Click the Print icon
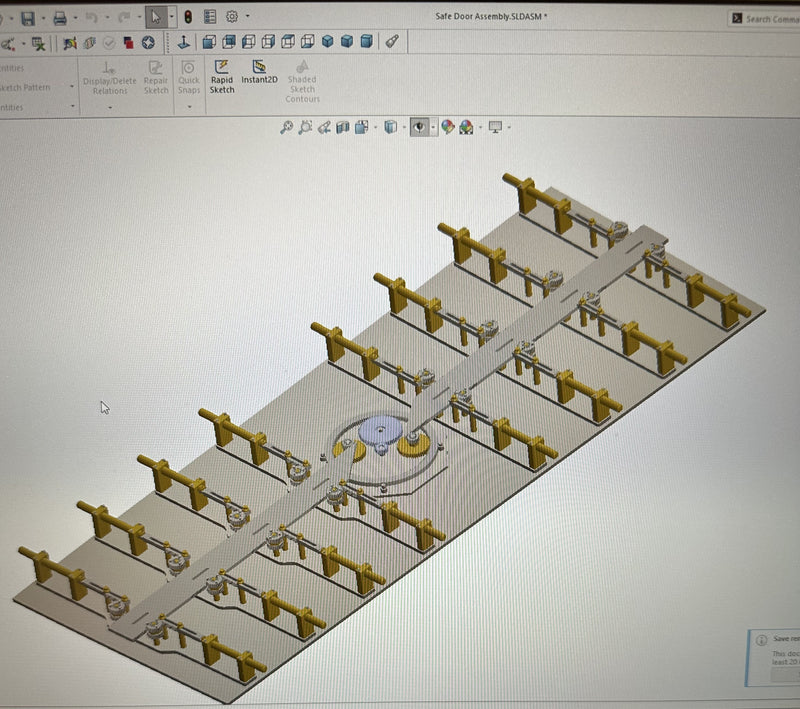This screenshot has width=800, height=709. [x=60, y=17]
